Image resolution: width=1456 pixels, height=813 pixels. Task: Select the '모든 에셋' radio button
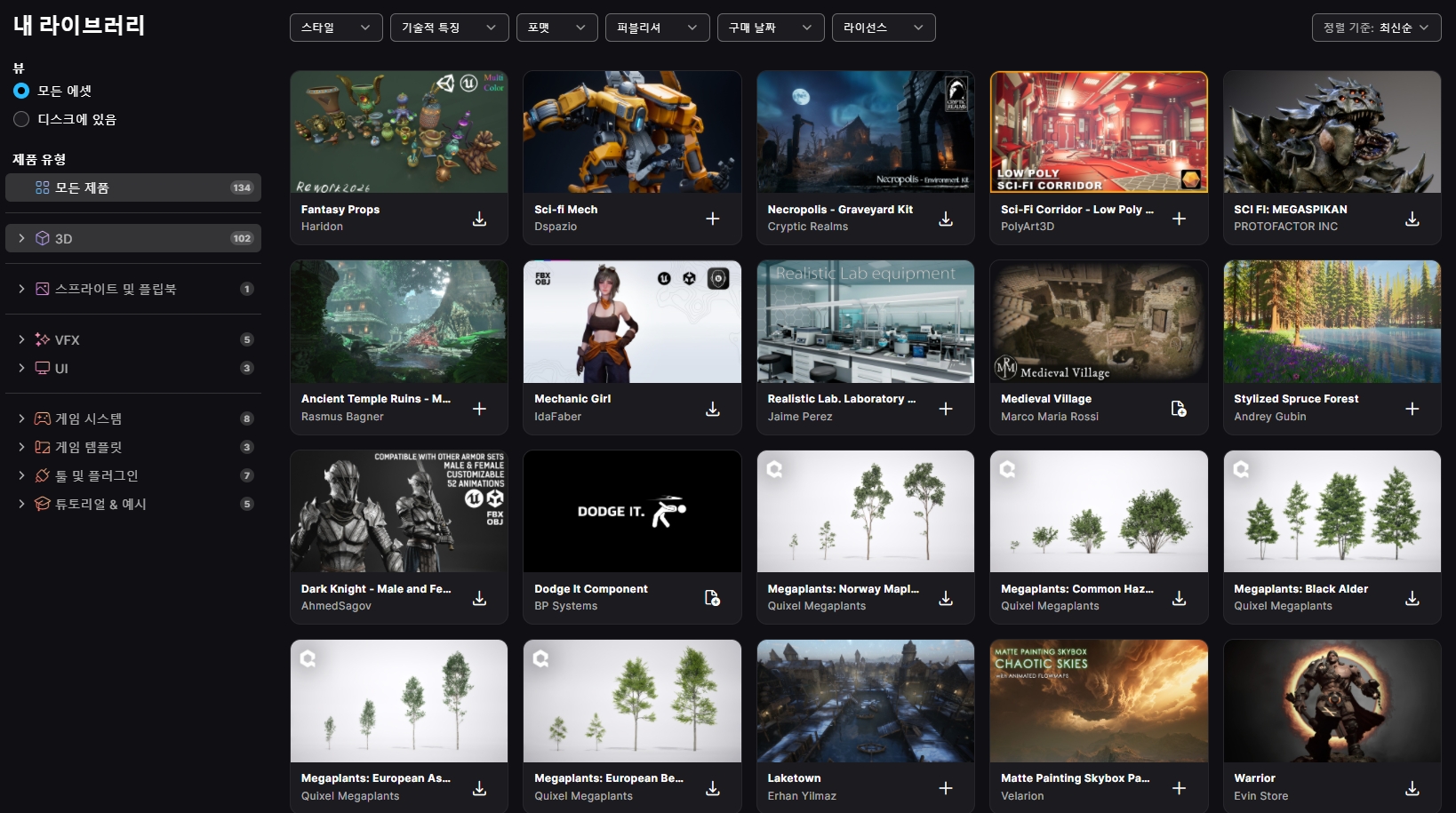[x=21, y=91]
